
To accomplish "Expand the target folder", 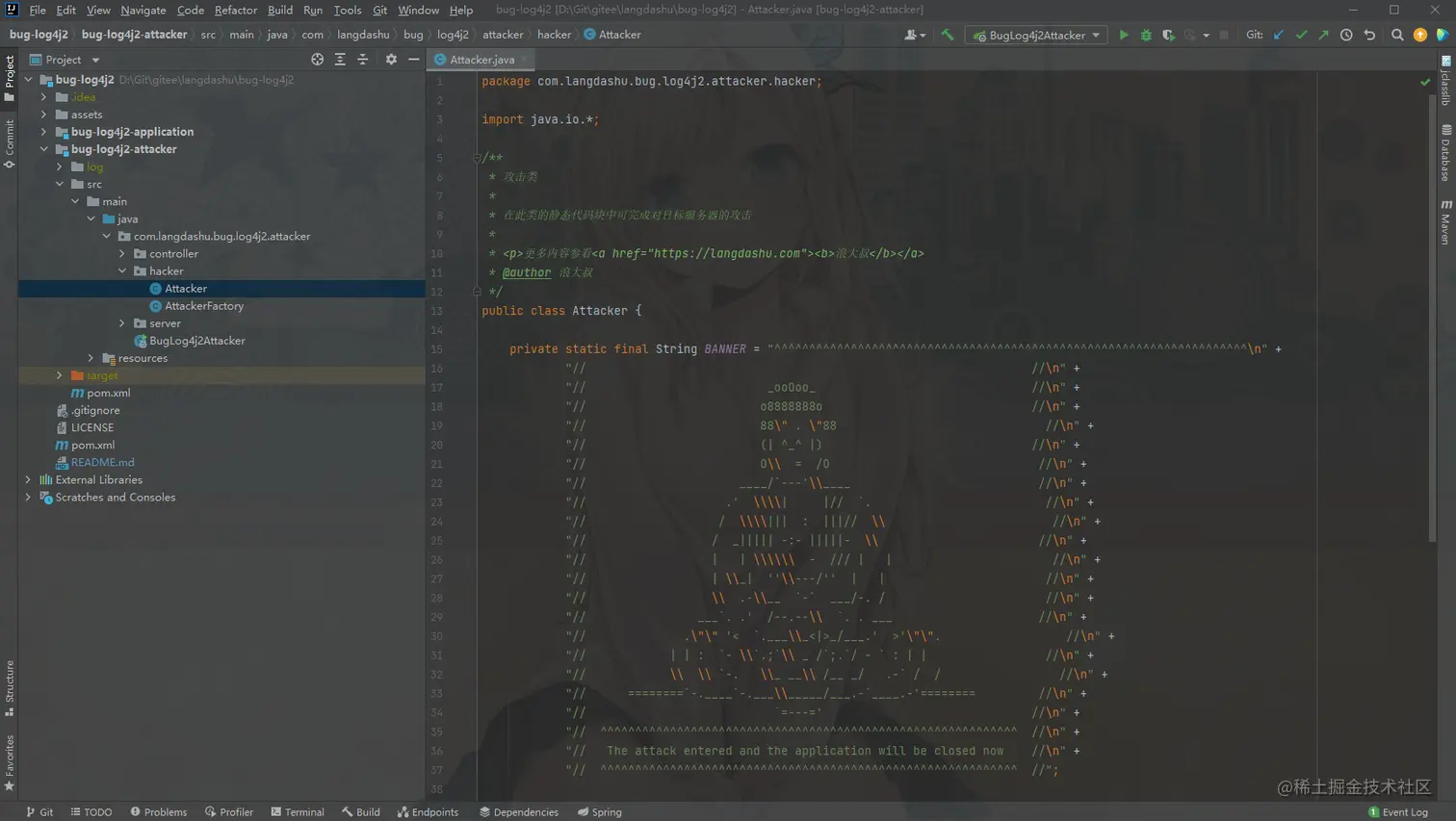I will tap(60, 375).
